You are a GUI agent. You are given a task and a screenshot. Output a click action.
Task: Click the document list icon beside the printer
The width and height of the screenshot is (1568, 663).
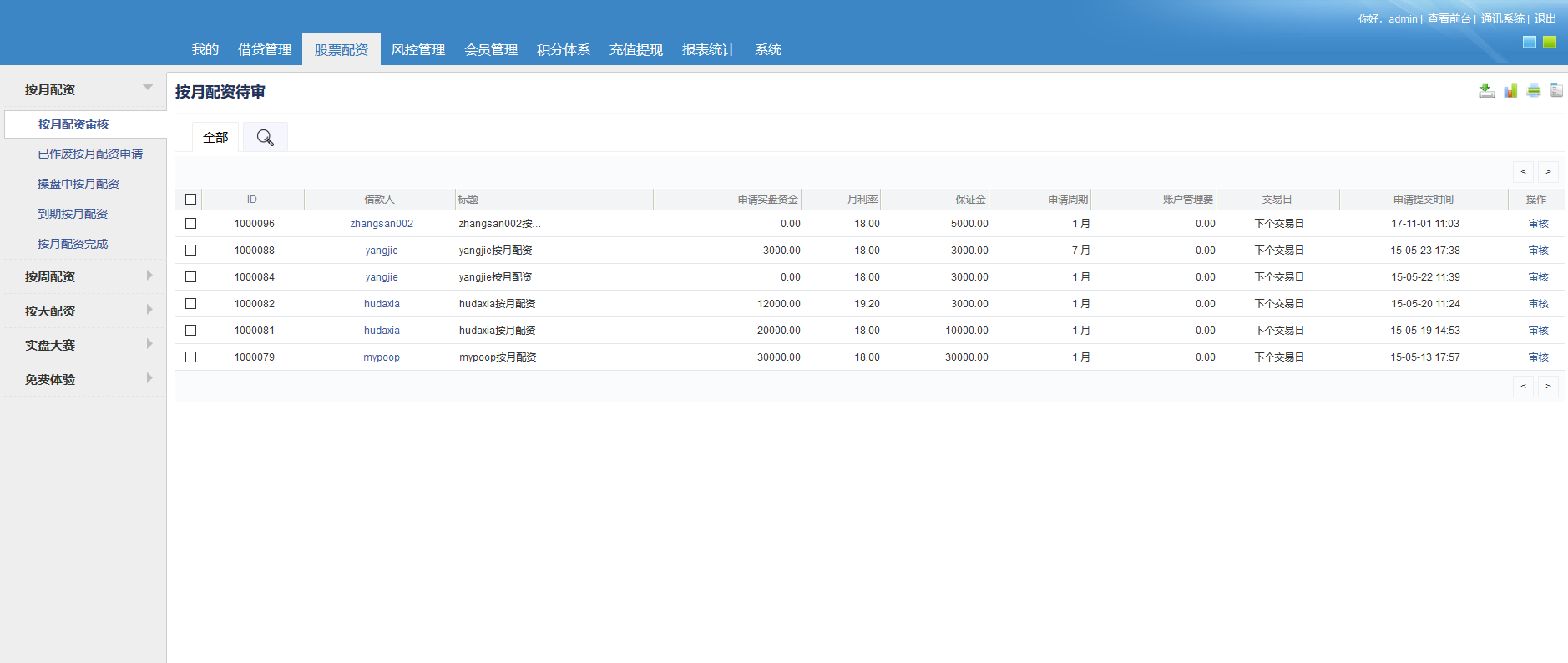tap(1556, 90)
